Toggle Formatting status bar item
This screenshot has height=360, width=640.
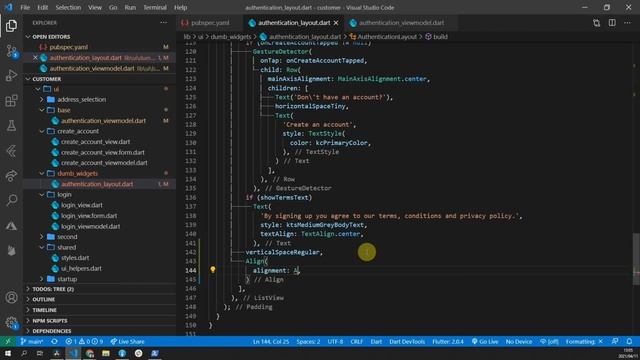[584, 342]
